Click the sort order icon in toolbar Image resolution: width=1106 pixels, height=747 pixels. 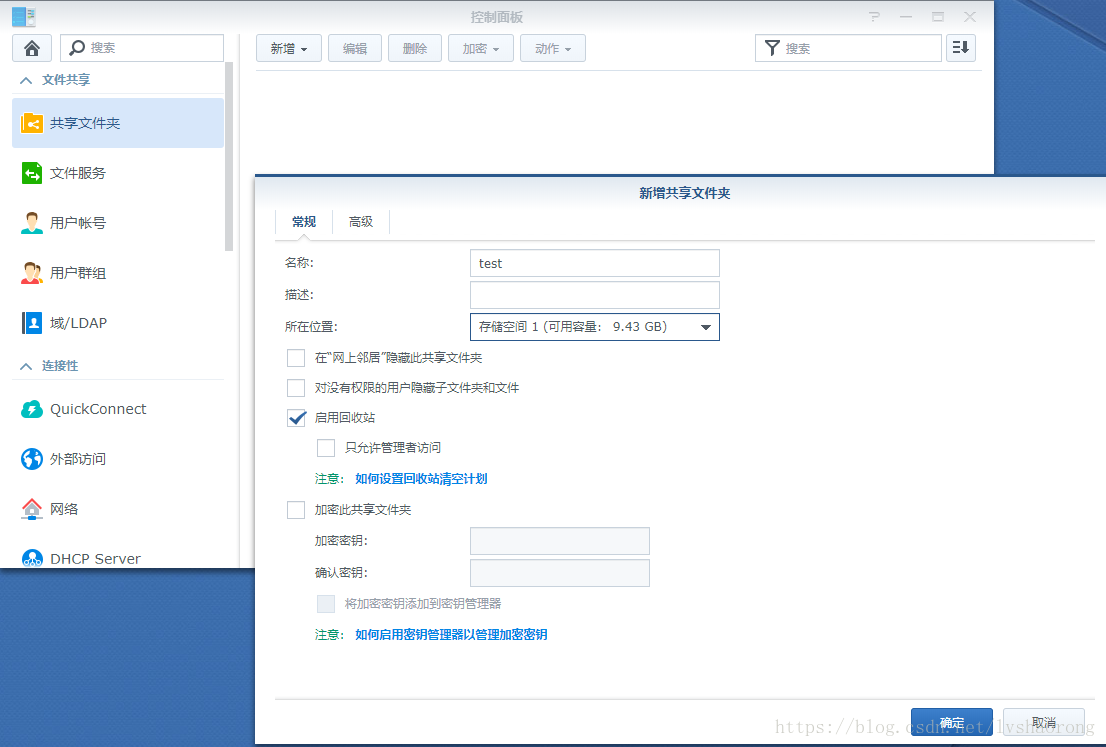960,48
